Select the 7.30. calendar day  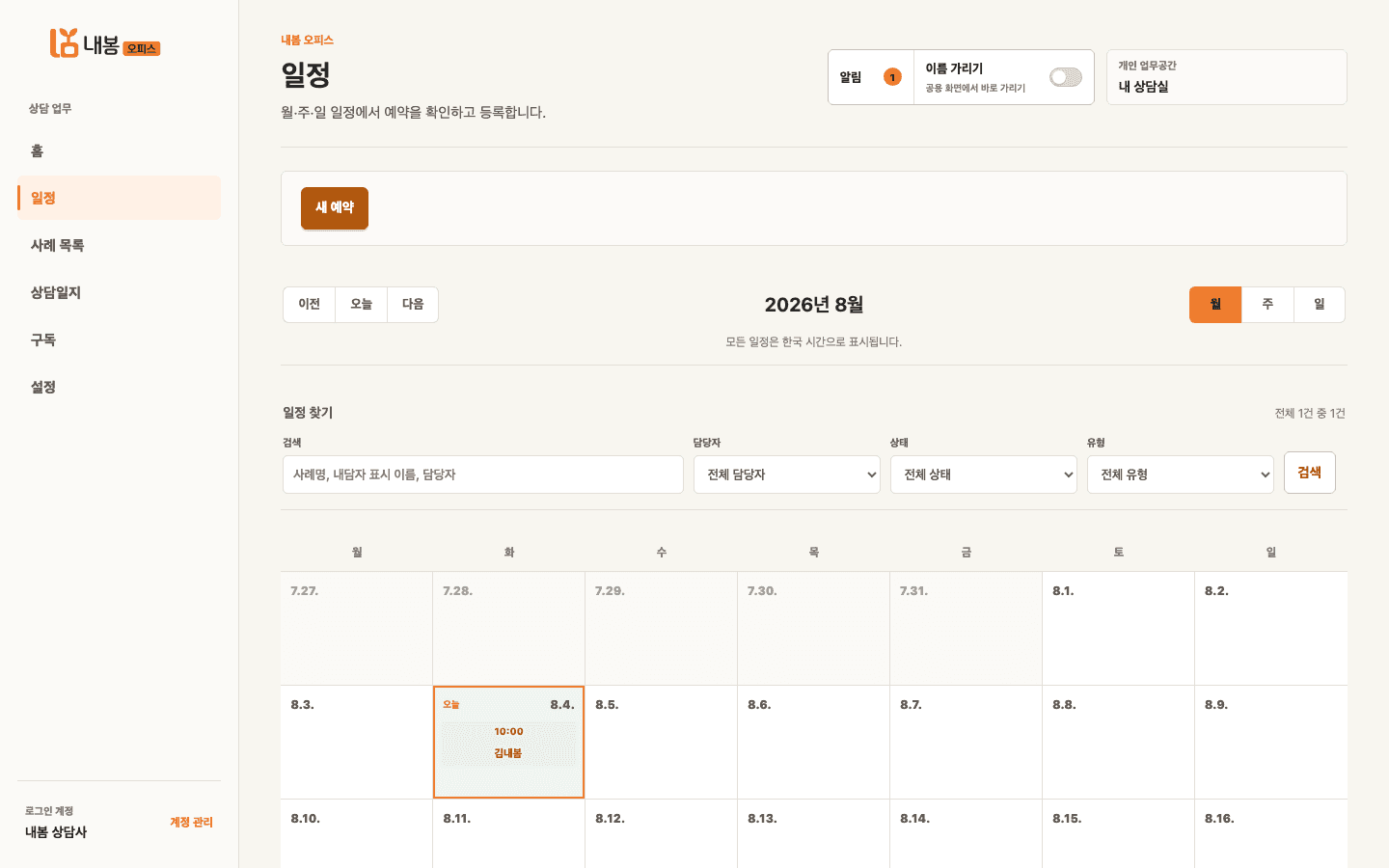813,629
